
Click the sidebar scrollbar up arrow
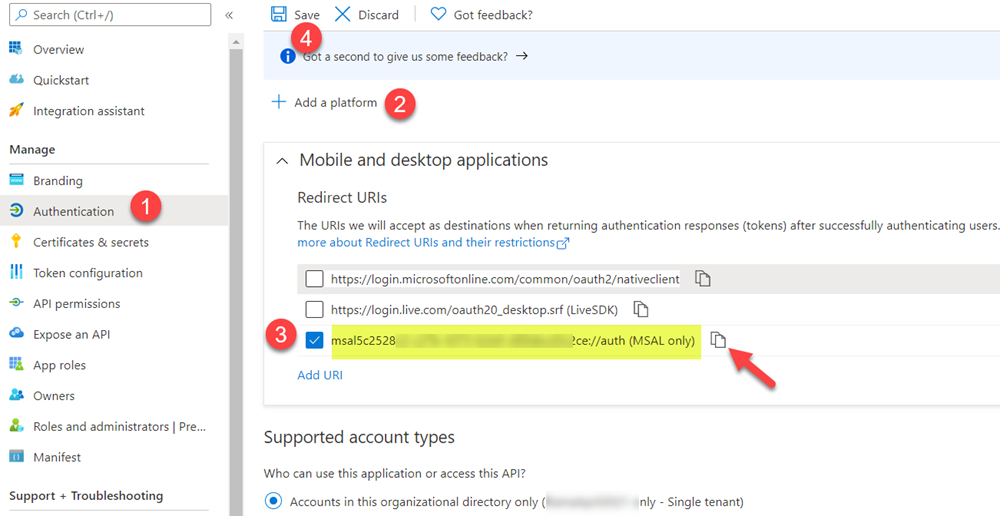pyautogui.click(x=236, y=41)
